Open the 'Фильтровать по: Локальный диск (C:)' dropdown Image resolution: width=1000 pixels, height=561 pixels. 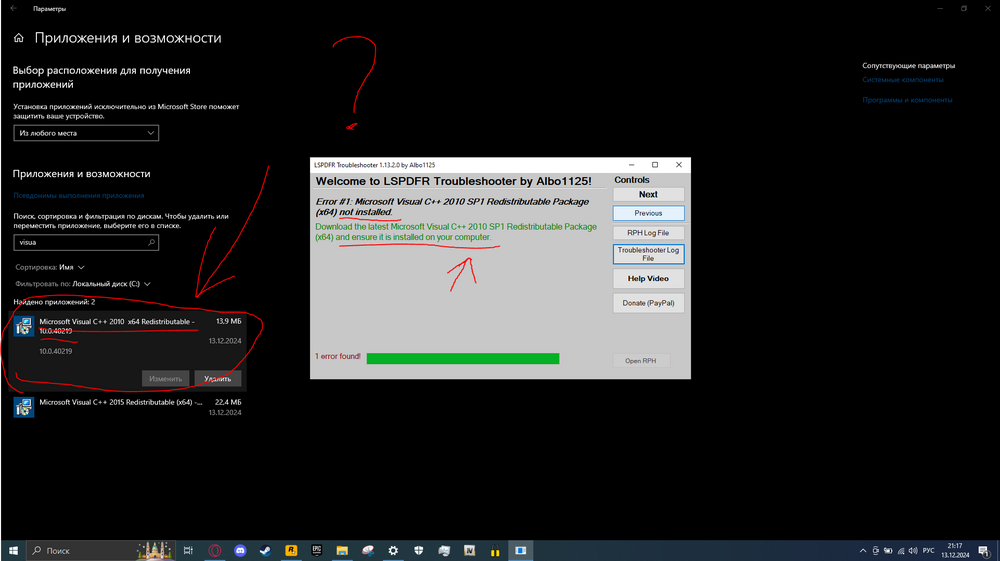coord(83,284)
